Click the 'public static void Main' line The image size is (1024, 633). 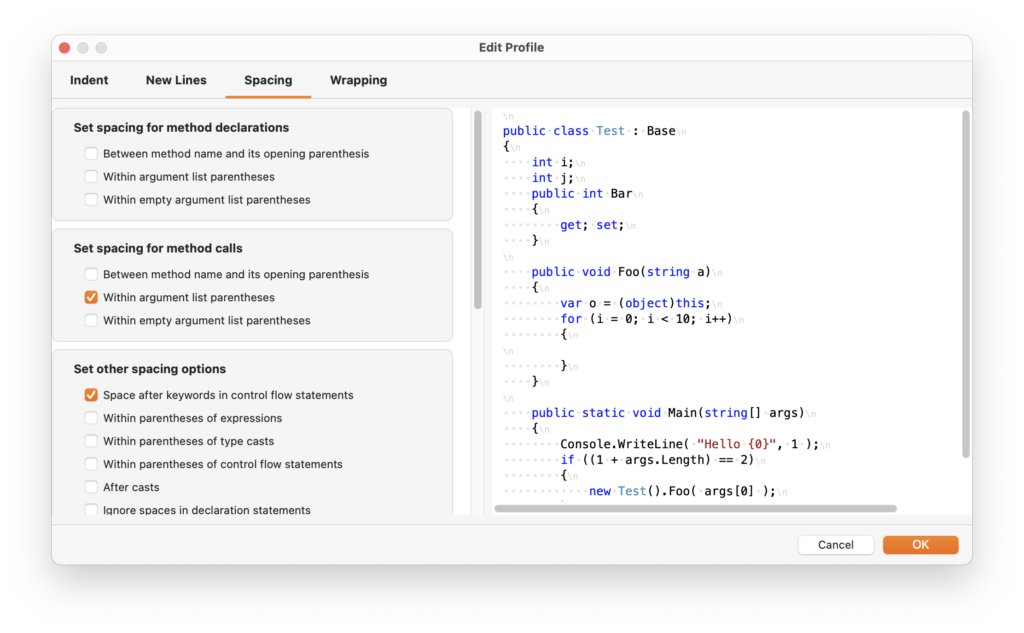click(x=667, y=413)
